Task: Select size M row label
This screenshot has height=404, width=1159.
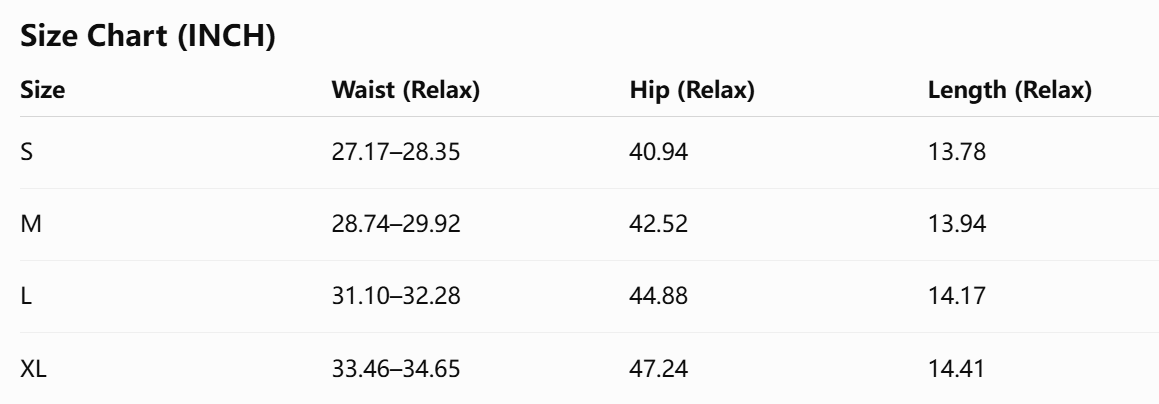Action: click(30, 224)
